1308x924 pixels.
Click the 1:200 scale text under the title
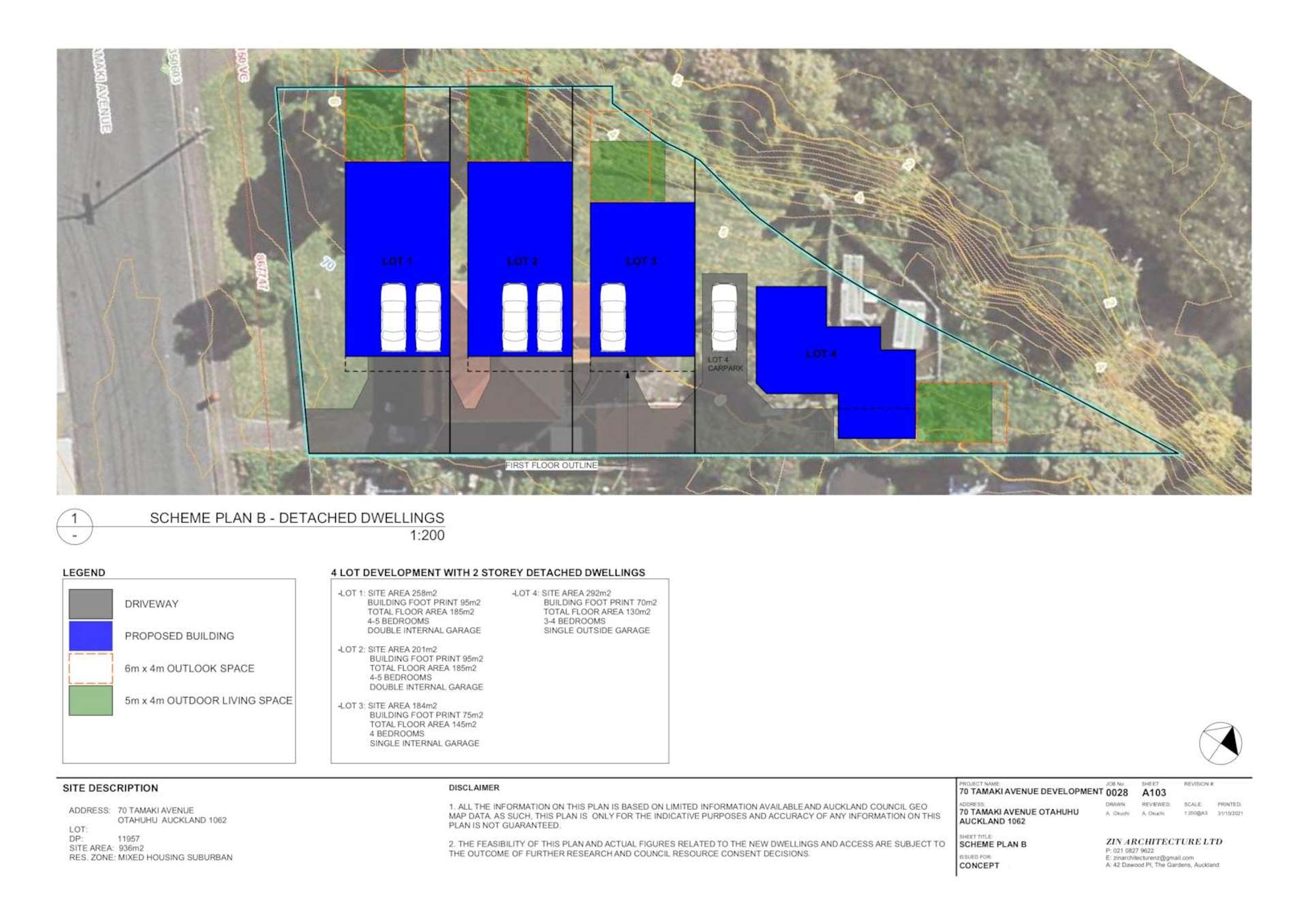coord(427,536)
